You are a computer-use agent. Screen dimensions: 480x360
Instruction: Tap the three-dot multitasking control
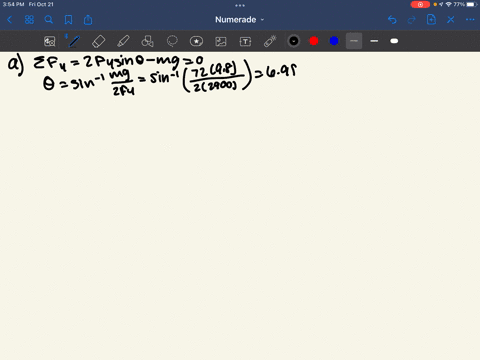pos(240,5)
